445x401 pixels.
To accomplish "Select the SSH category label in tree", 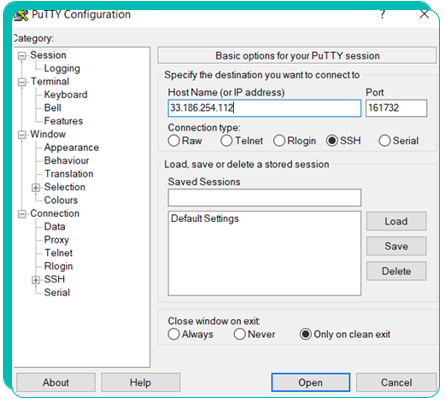I will coord(54,279).
